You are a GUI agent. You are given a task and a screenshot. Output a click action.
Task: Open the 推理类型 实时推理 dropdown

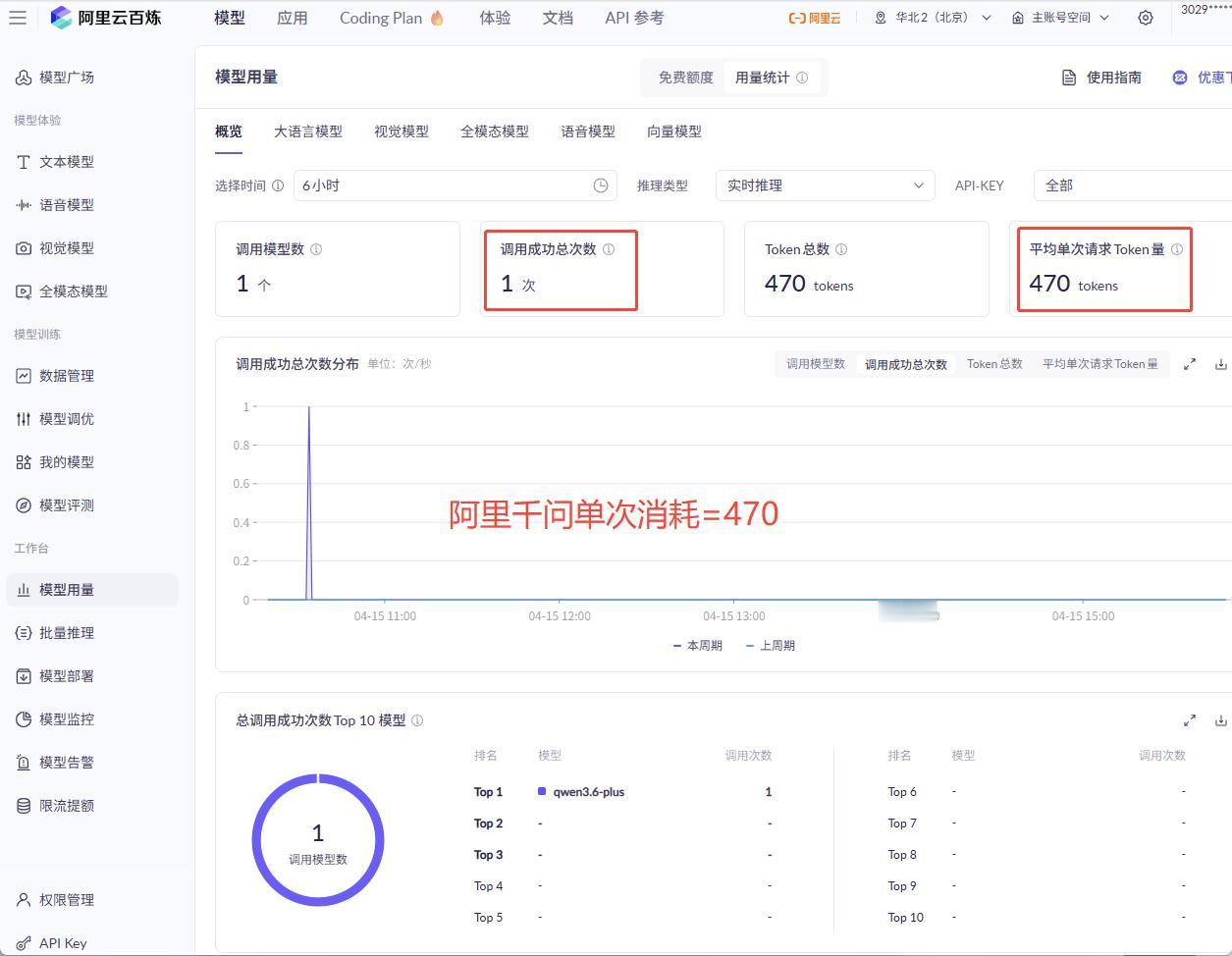(825, 186)
